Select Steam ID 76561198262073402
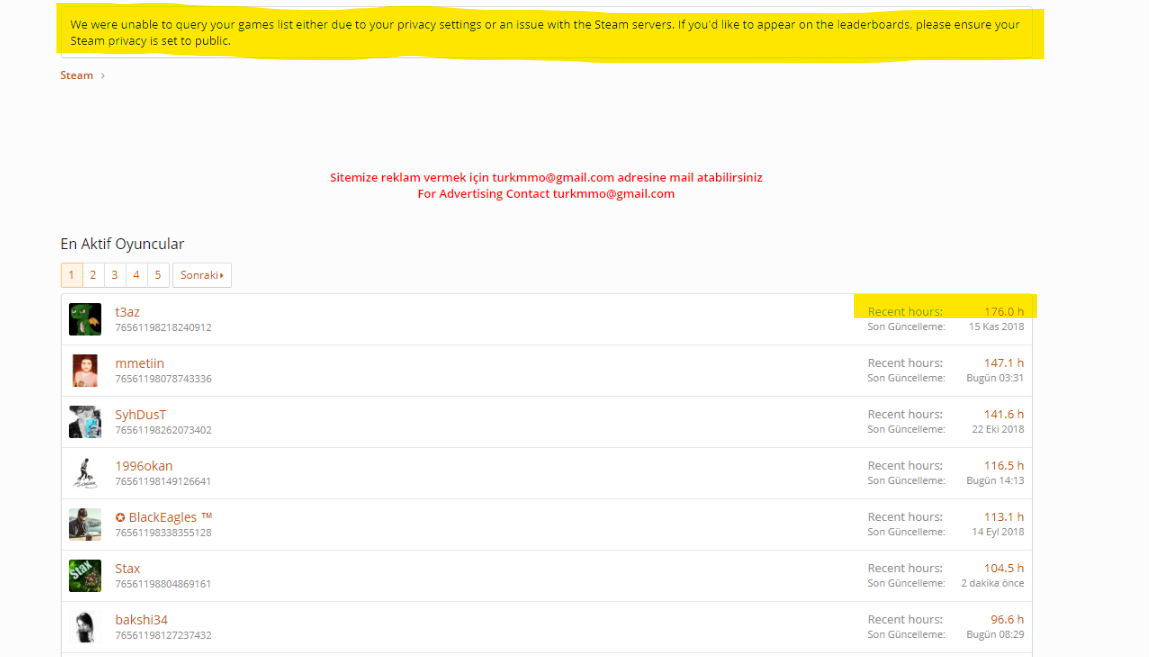1149x657 pixels. [163, 430]
